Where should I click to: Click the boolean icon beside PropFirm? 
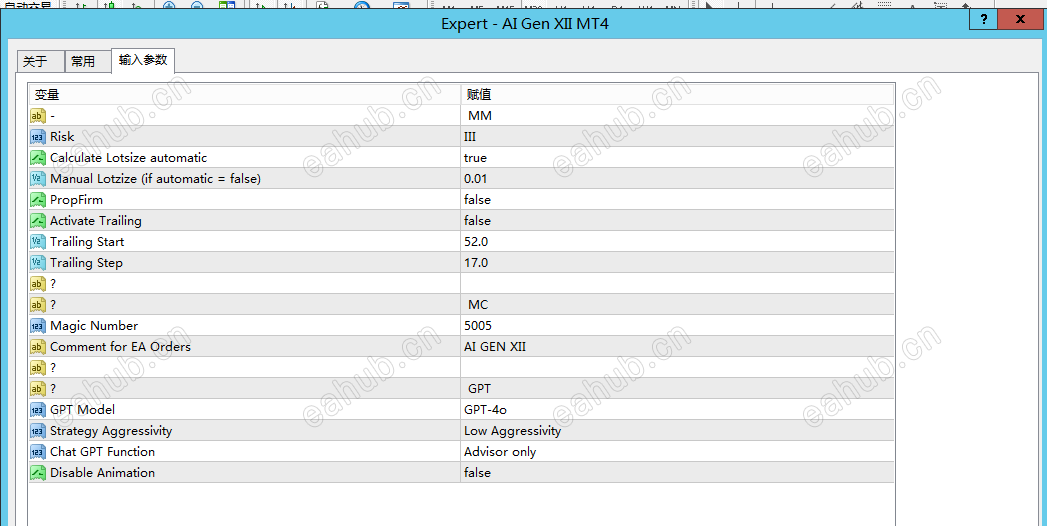37,200
